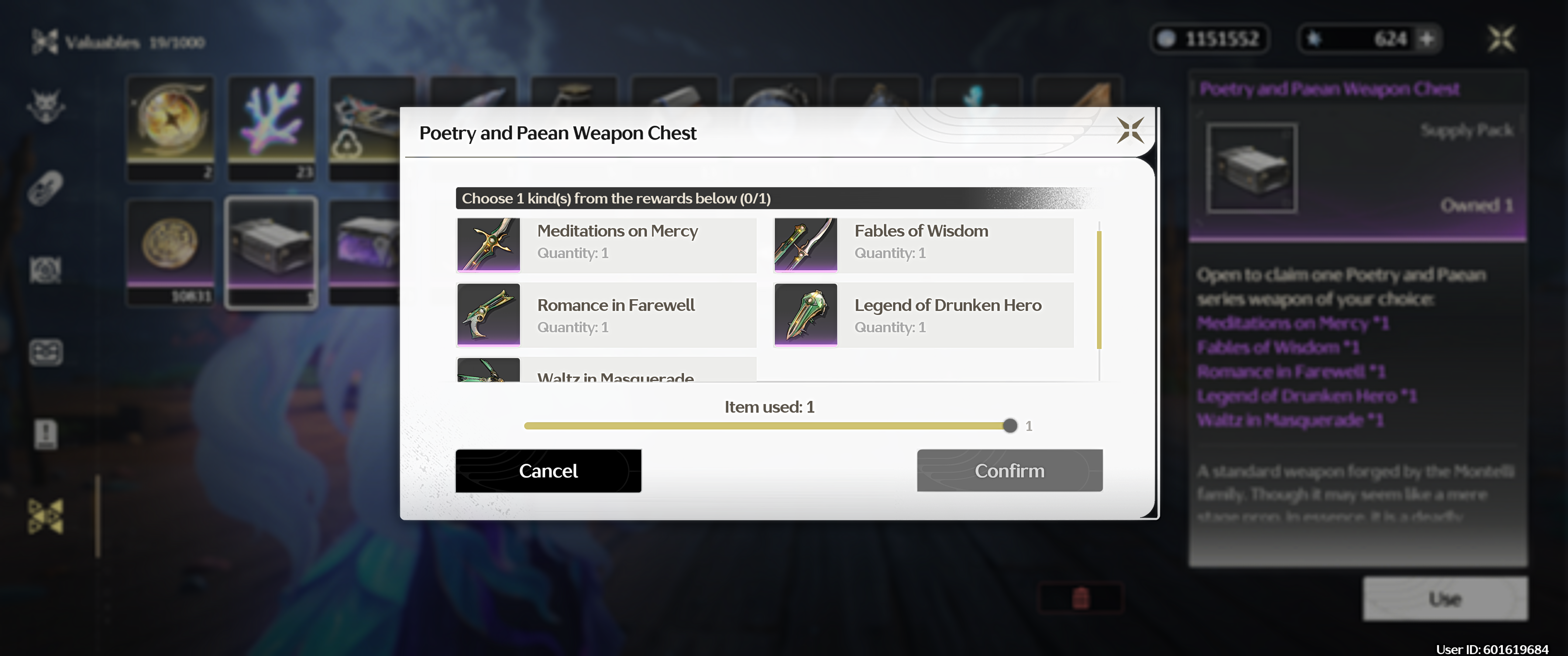This screenshot has height=656, width=1568.
Task: Choose the Legend of Drunken Hero gauntlet icon
Action: point(805,314)
